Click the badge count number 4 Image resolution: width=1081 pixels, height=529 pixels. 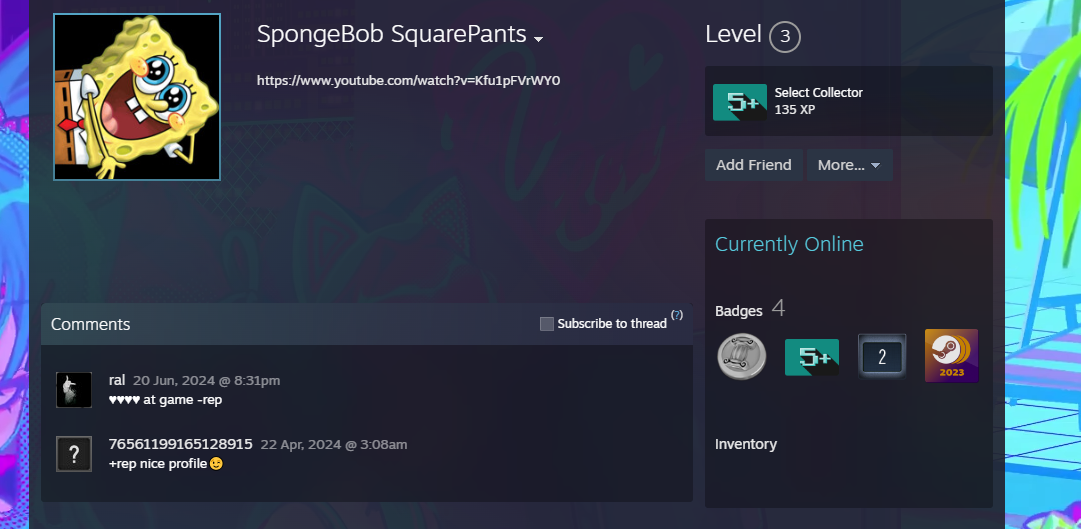pos(778,308)
